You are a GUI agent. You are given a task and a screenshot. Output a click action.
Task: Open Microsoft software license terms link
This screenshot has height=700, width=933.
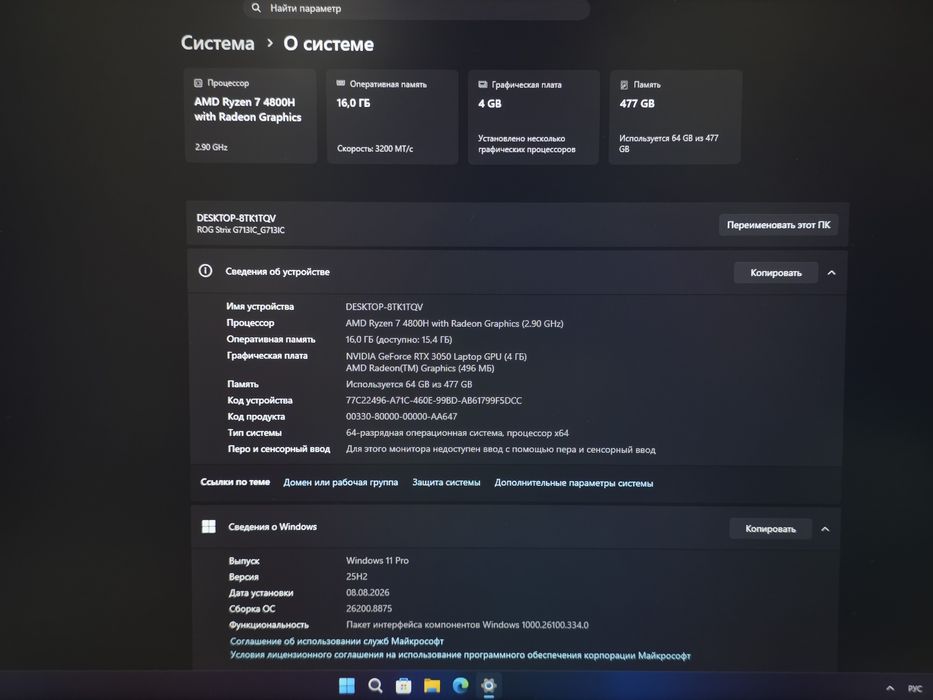coord(460,655)
